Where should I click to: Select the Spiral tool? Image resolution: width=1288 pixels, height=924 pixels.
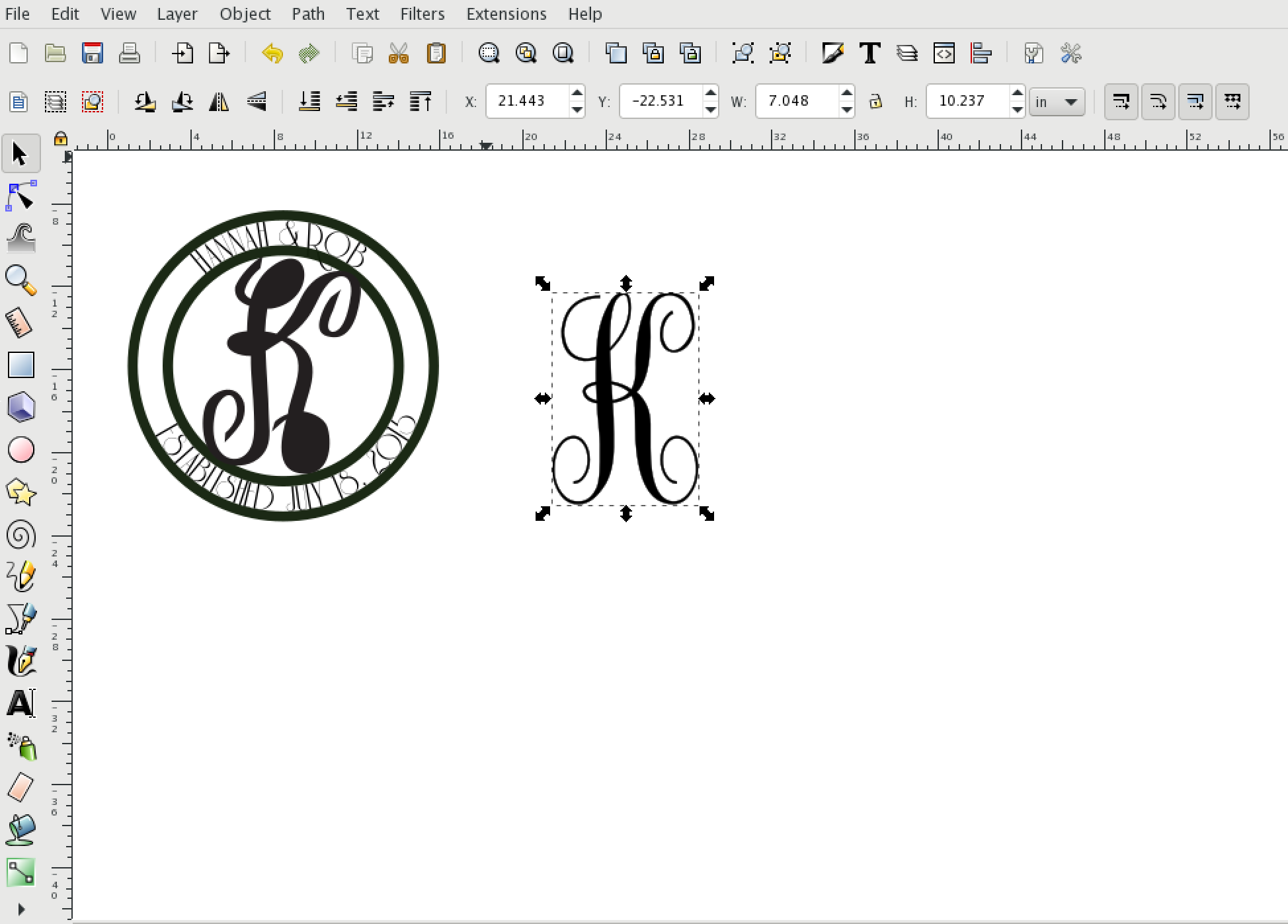tap(20, 535)
